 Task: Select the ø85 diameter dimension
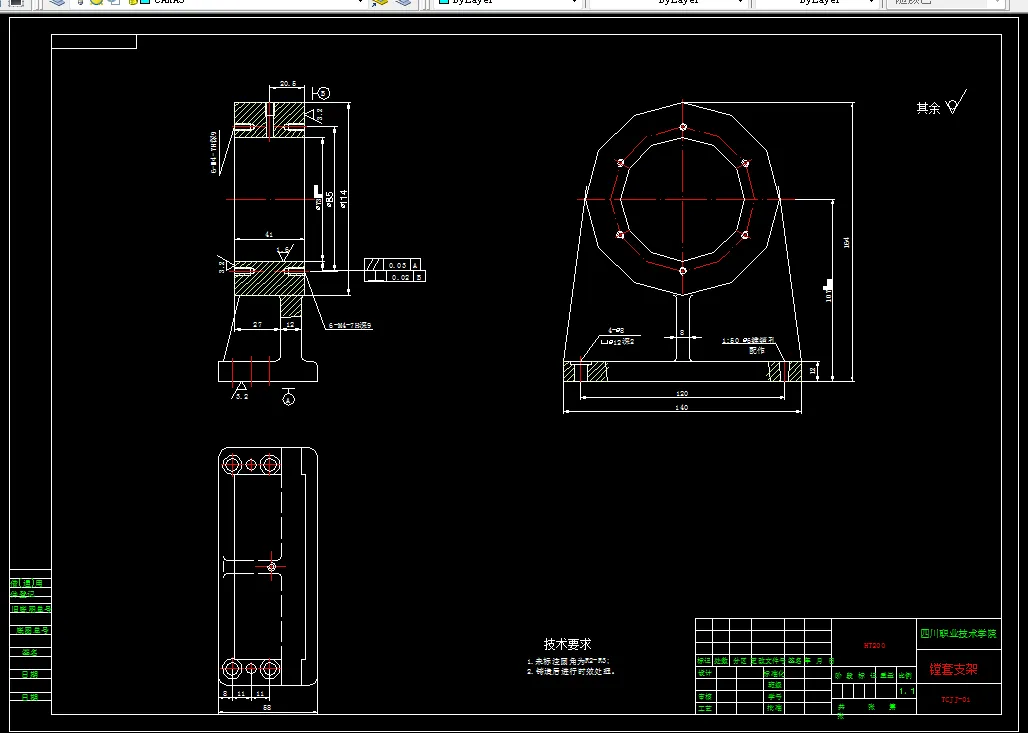click(330, 199)
